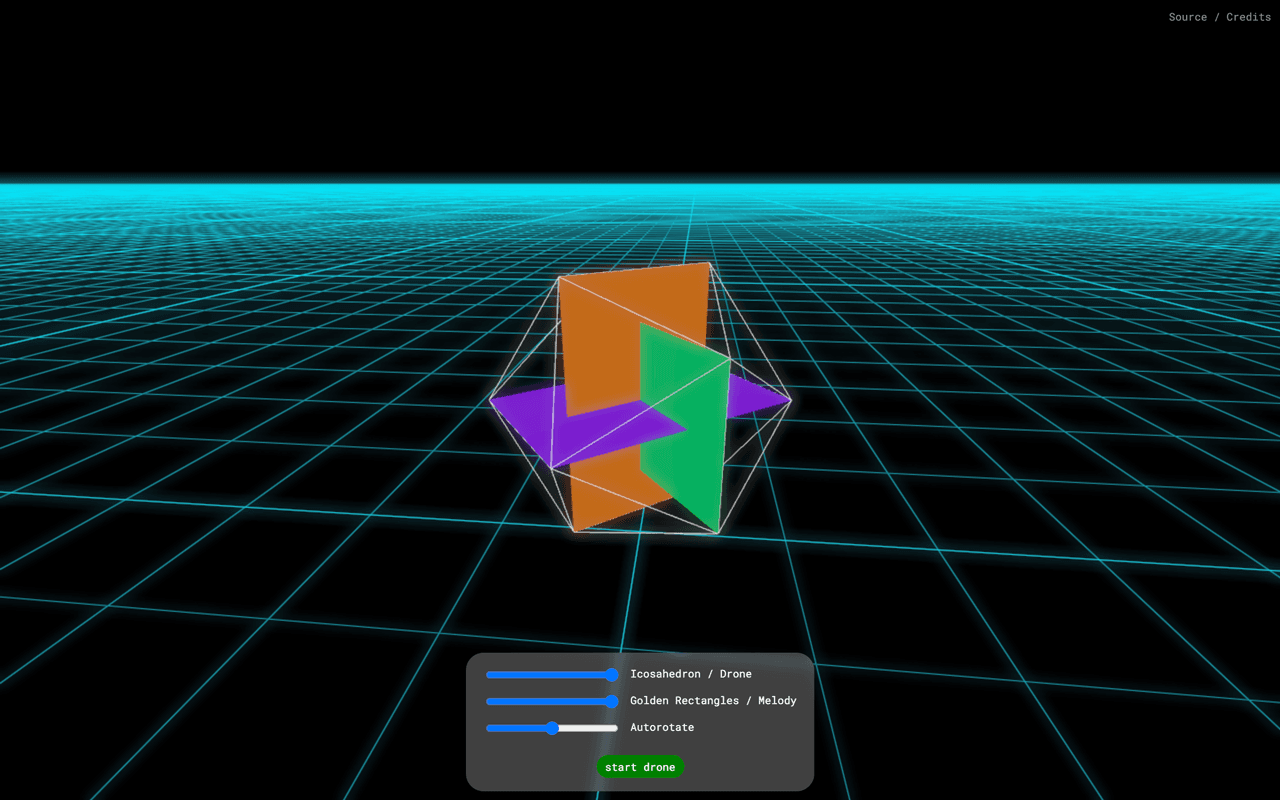Screen dimensions: 1280x800
Task: Click the top-right corner of the orange rectangle
Action: coord(709,265)
